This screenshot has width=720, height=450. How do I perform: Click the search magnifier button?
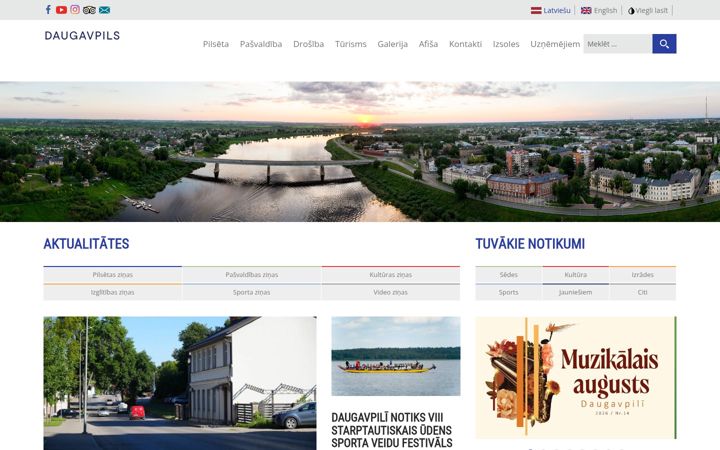(664, 44)
